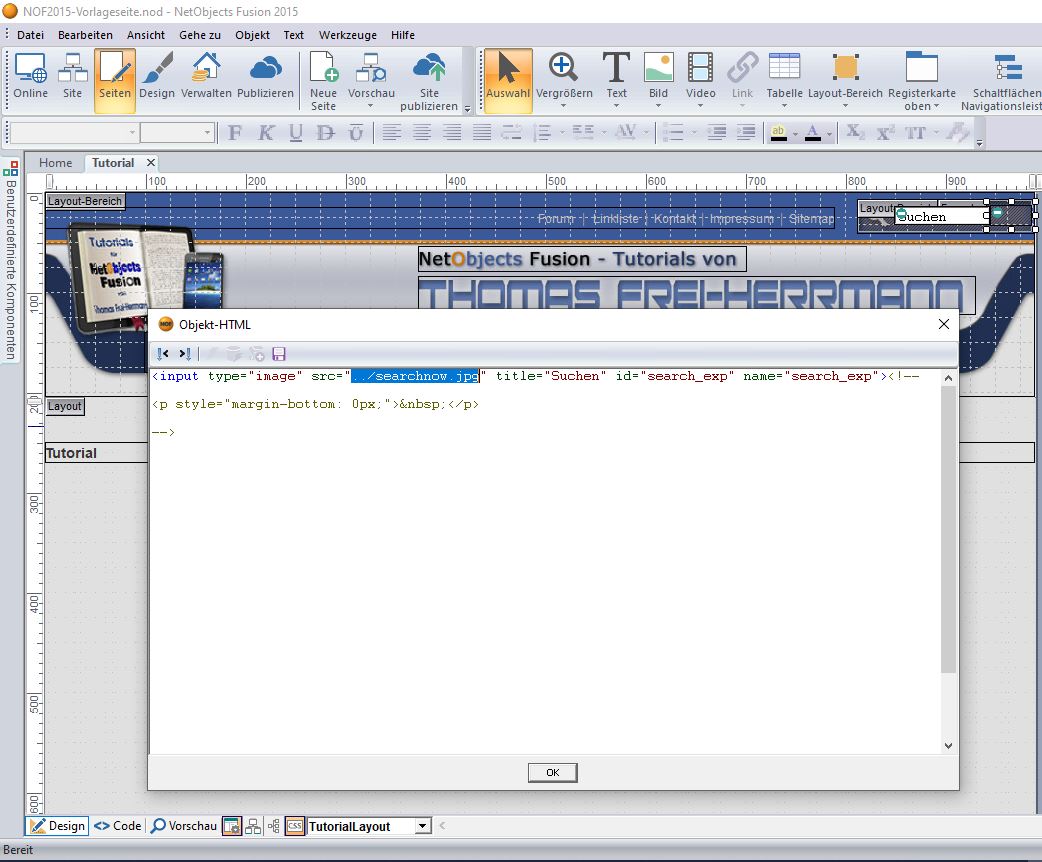Expand the Vorschau dropdown arrow in toolbar
The width and height of the screenshot is (1042, 862).
(x=370, y=106)
